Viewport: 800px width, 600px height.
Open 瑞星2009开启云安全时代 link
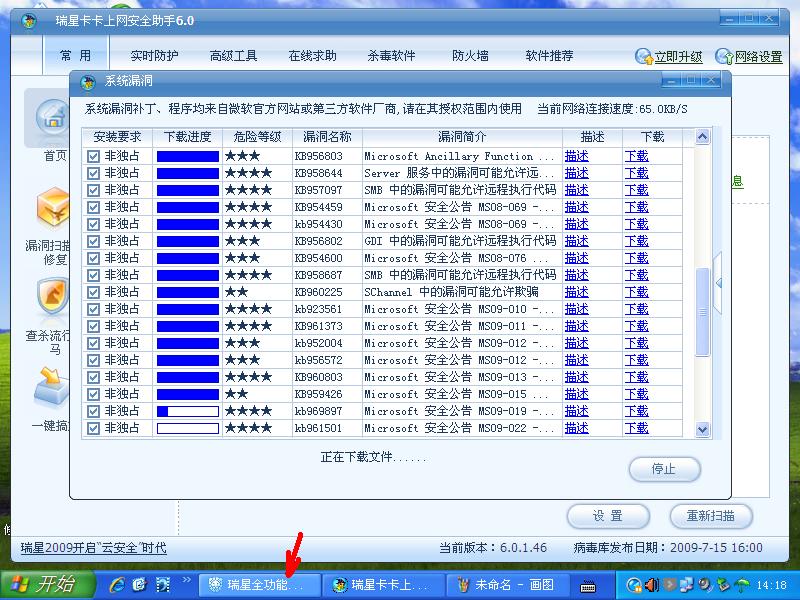[93, 548]
